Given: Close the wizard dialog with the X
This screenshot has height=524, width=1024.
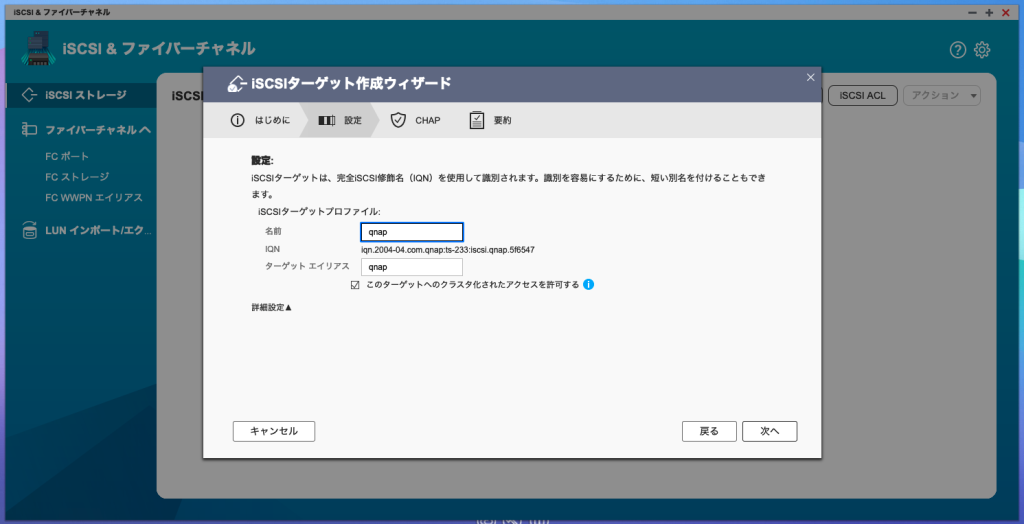Looking at the screenshot, I should (x=810, y=77).
